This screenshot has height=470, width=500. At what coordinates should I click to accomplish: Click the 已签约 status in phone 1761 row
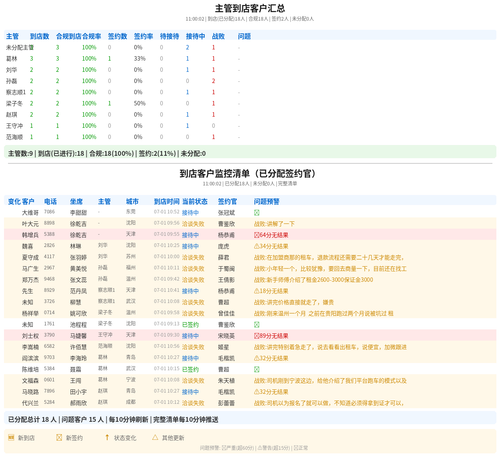point(190,325)
